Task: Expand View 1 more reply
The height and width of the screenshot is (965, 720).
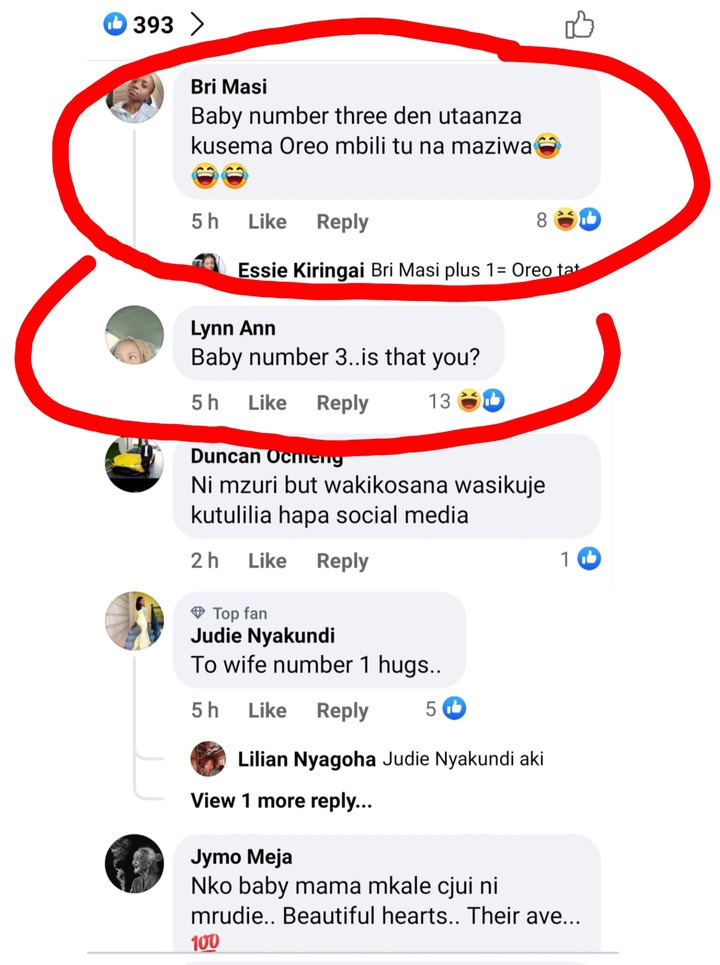Action: point(281,801)
